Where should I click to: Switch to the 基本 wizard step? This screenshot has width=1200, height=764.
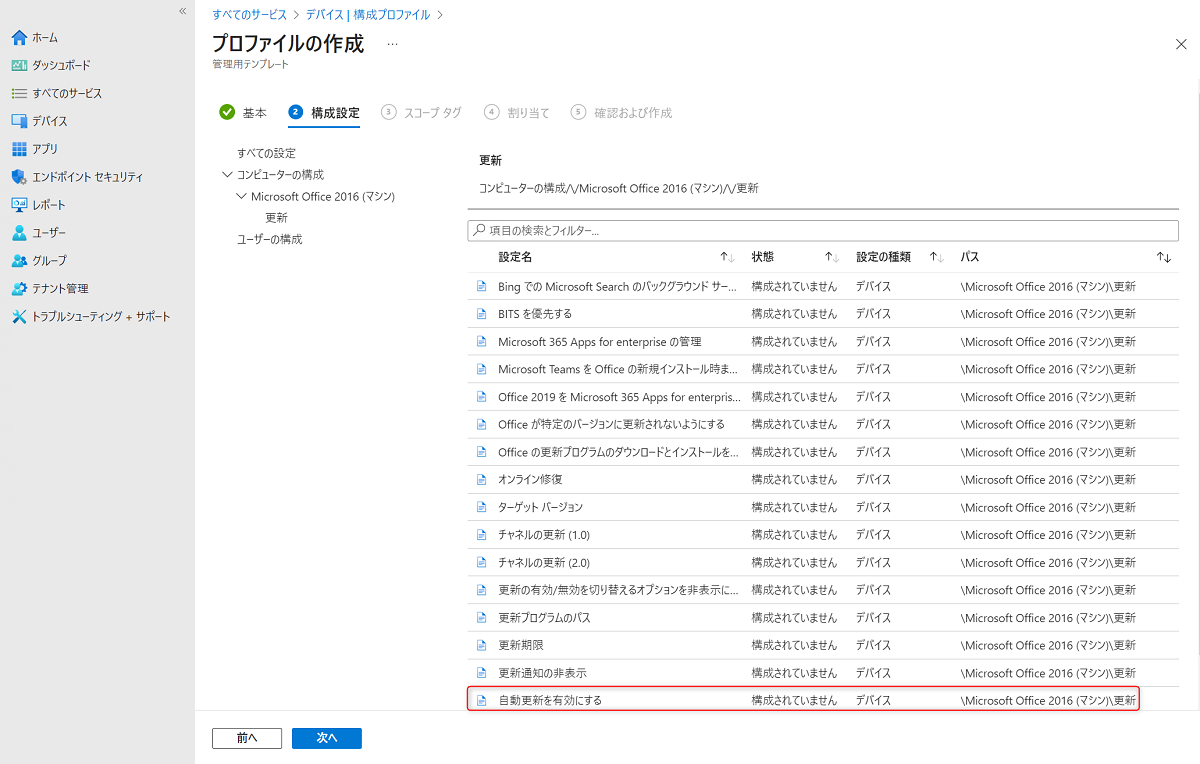(x=243, y=113)
